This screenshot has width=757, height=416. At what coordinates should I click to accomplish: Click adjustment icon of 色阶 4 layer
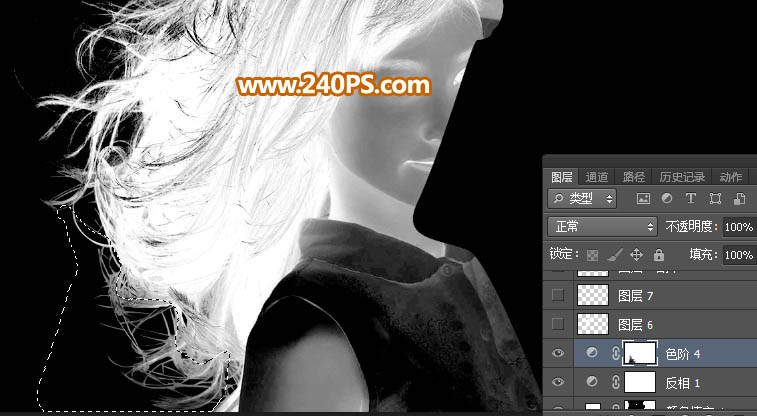click(592, 353)
